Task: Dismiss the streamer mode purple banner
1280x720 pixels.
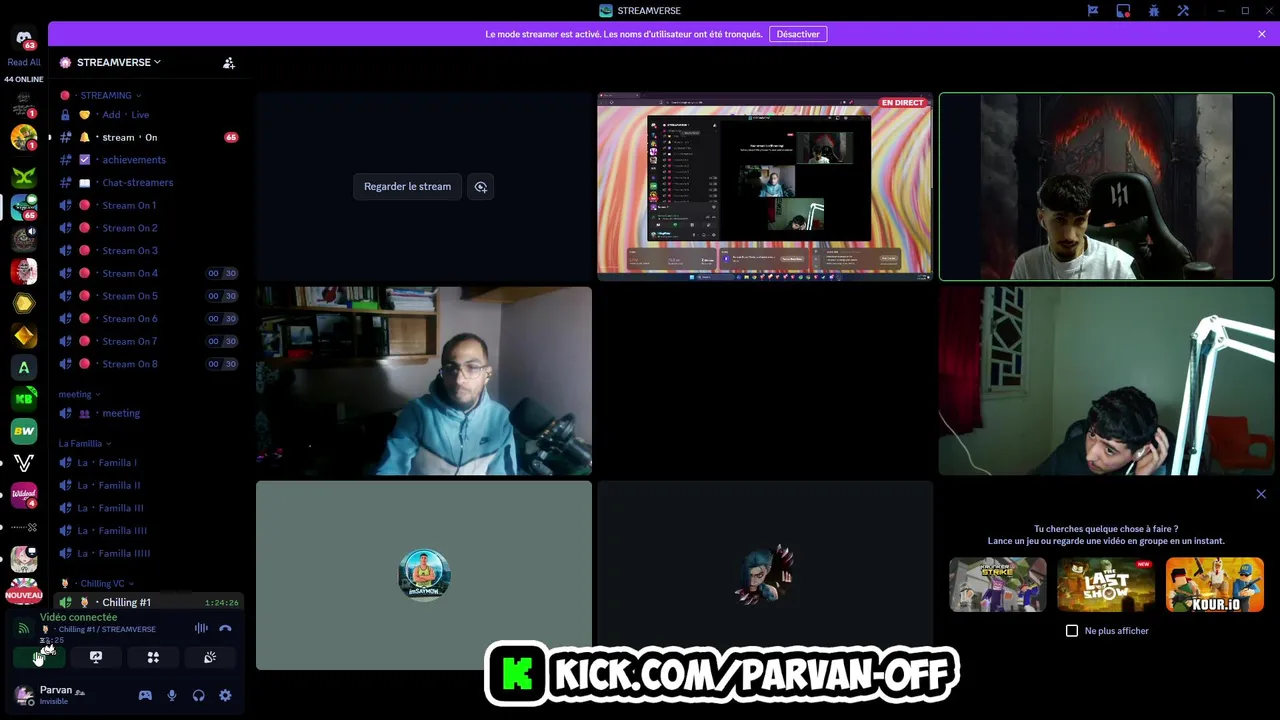Action: [x=1262, y=34]
